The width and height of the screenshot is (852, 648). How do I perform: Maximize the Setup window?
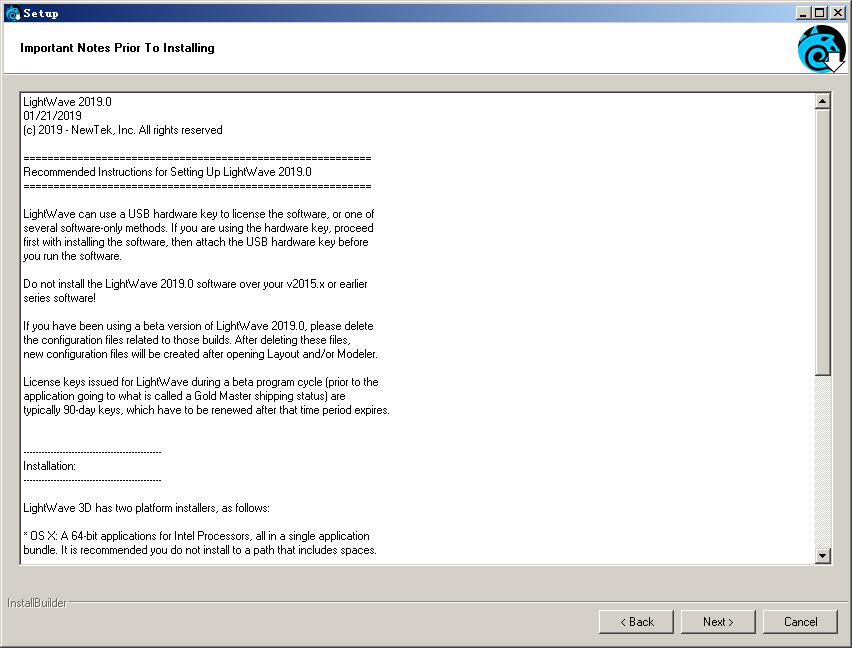pyautogui.click(x=820, y=12)
